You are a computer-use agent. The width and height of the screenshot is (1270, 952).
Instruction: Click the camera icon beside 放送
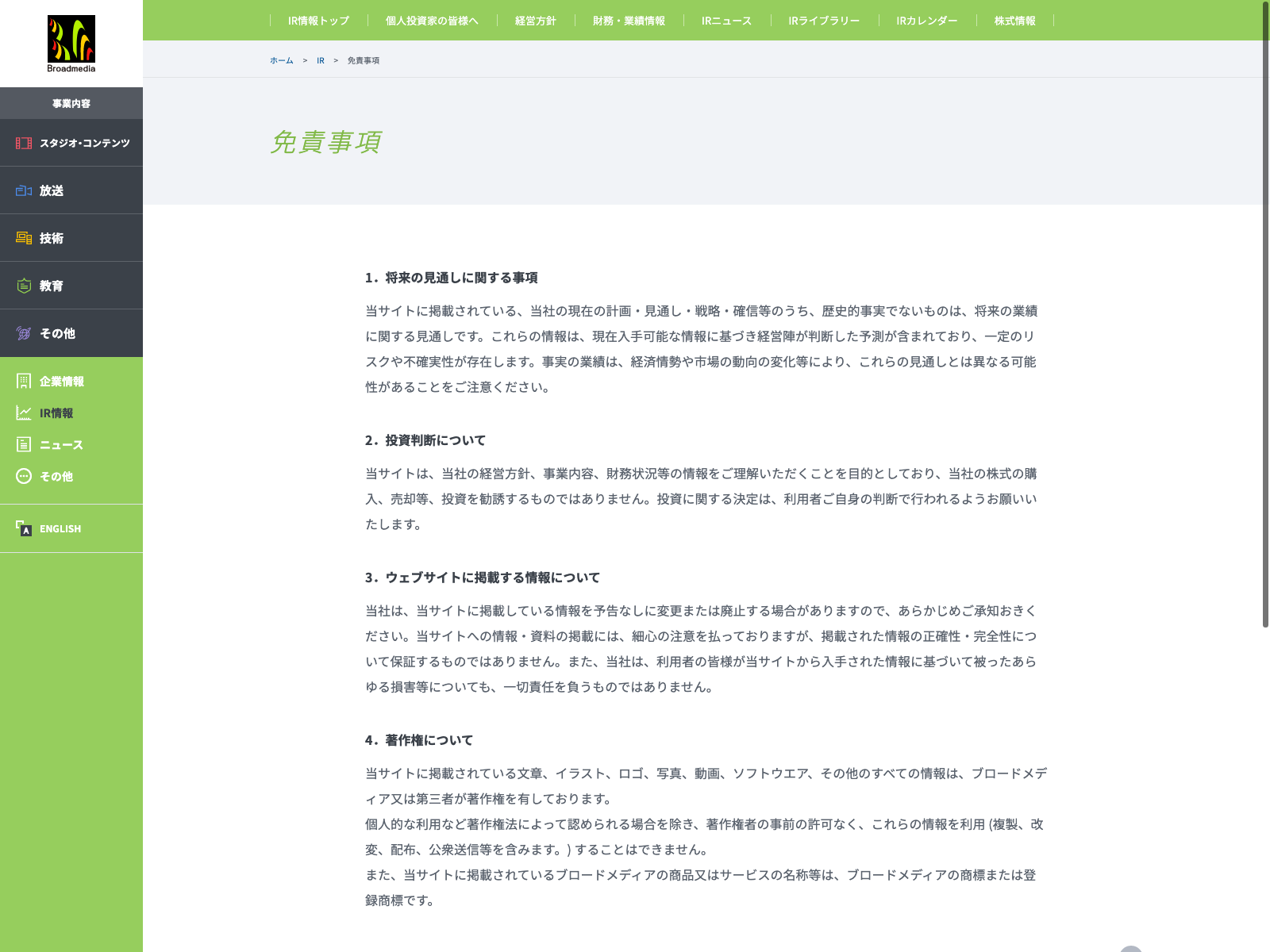point(24,190)
